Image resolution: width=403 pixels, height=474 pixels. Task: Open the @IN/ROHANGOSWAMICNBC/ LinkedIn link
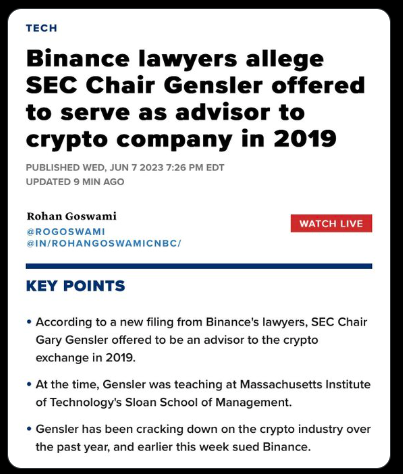pyautogui.click(x=104, y=243)
